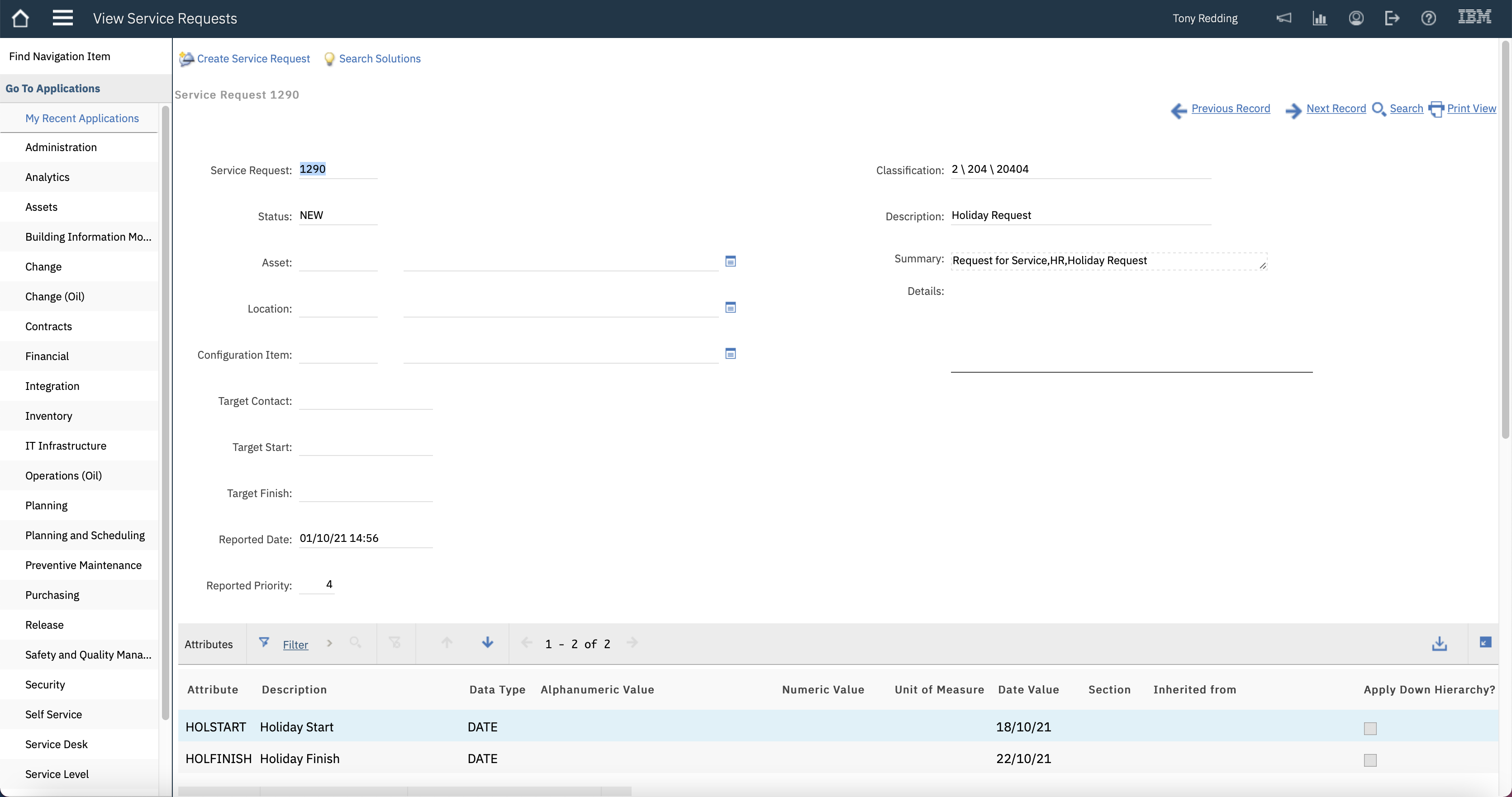
Task: Click the user profile icon
Action: coord(1356,18)
